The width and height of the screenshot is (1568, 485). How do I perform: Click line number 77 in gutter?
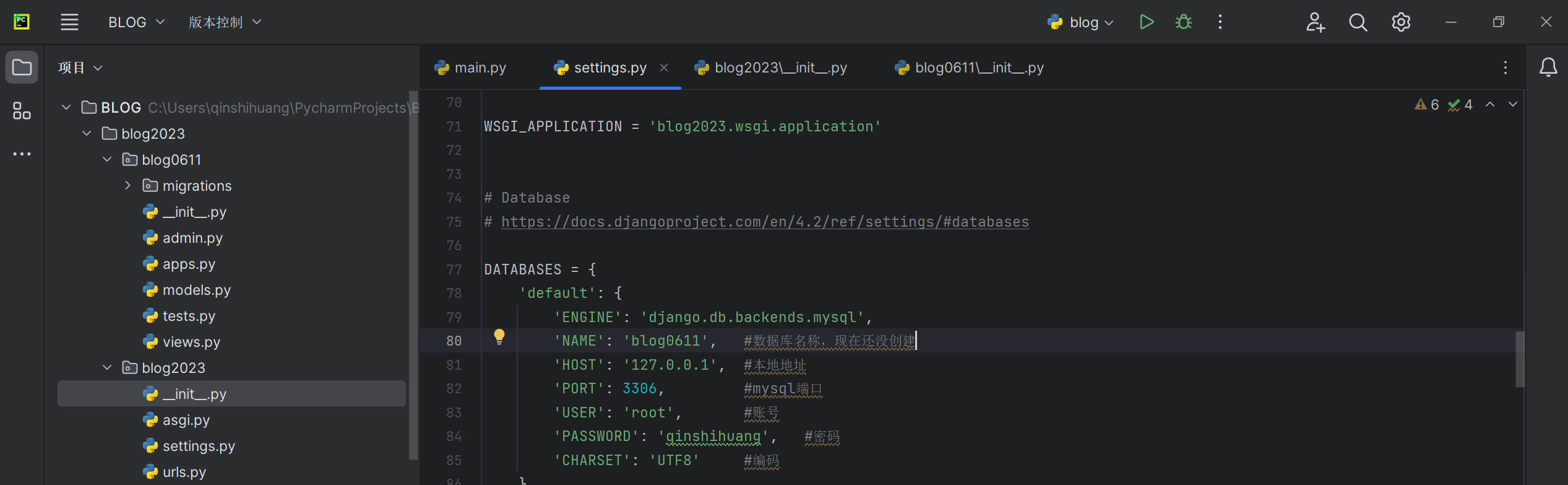pyautogui.click(x=454, y=269)
